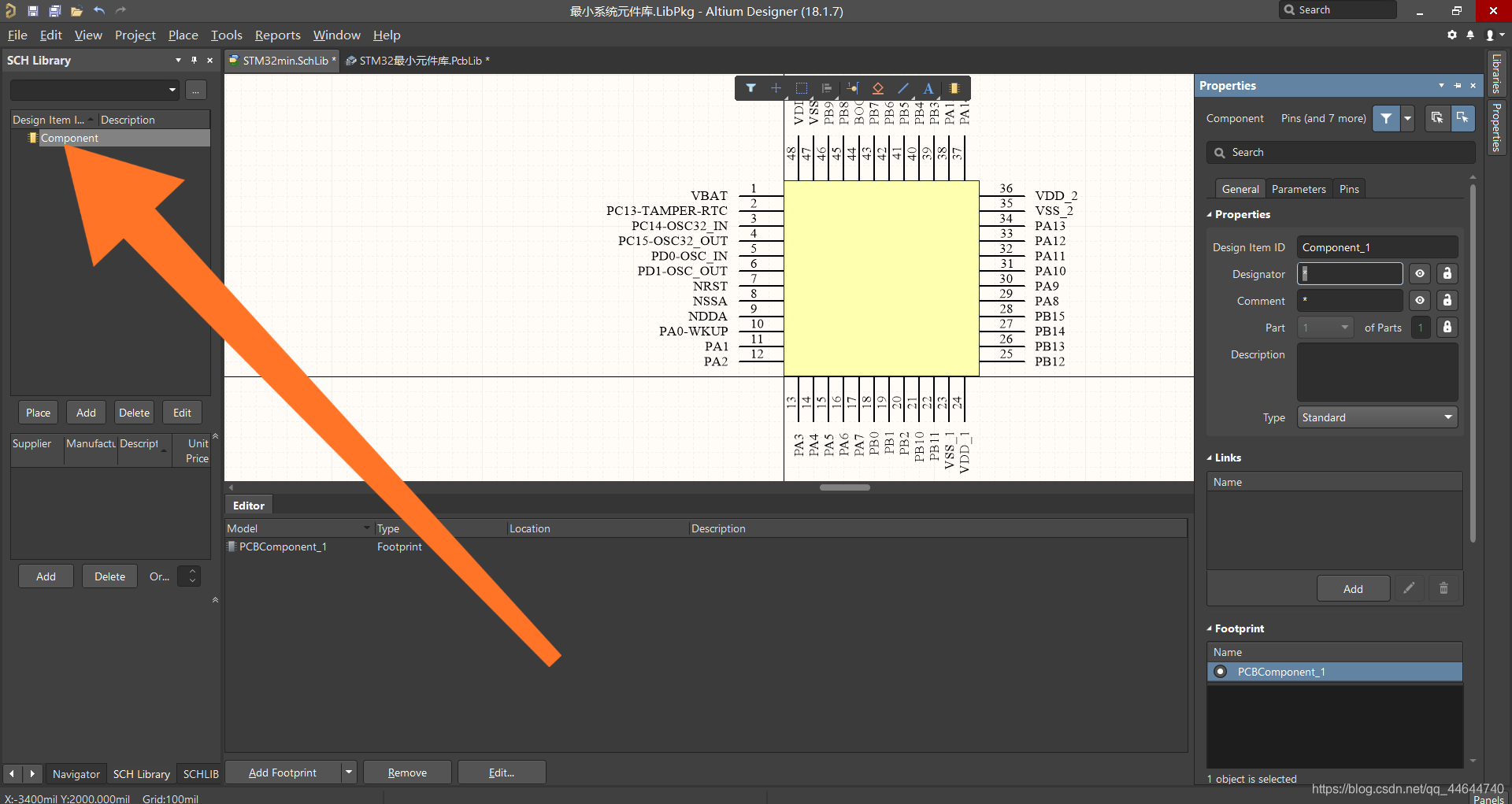Switch to the Pins tab in Properties
The image size is (1512, 804).
point(1349,189)
